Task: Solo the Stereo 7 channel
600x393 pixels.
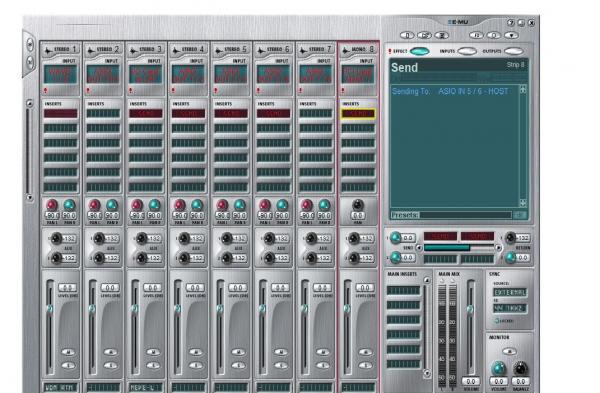Action: click(x=323, y=365)
